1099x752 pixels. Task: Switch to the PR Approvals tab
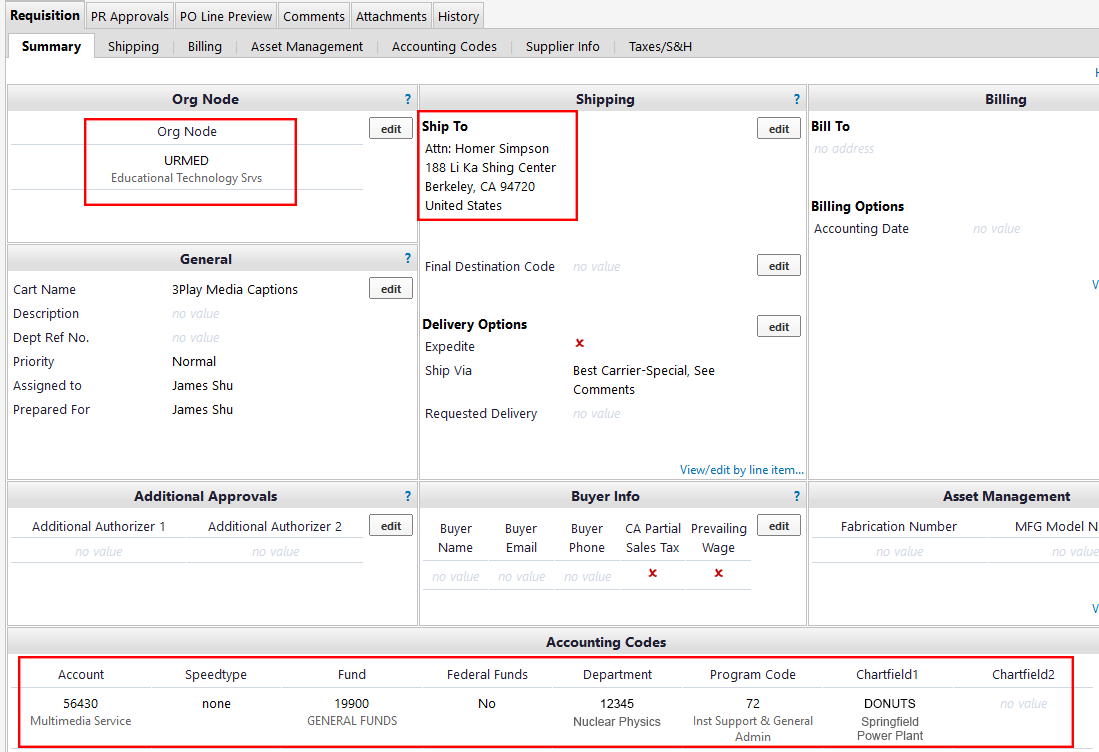(130, 16)
